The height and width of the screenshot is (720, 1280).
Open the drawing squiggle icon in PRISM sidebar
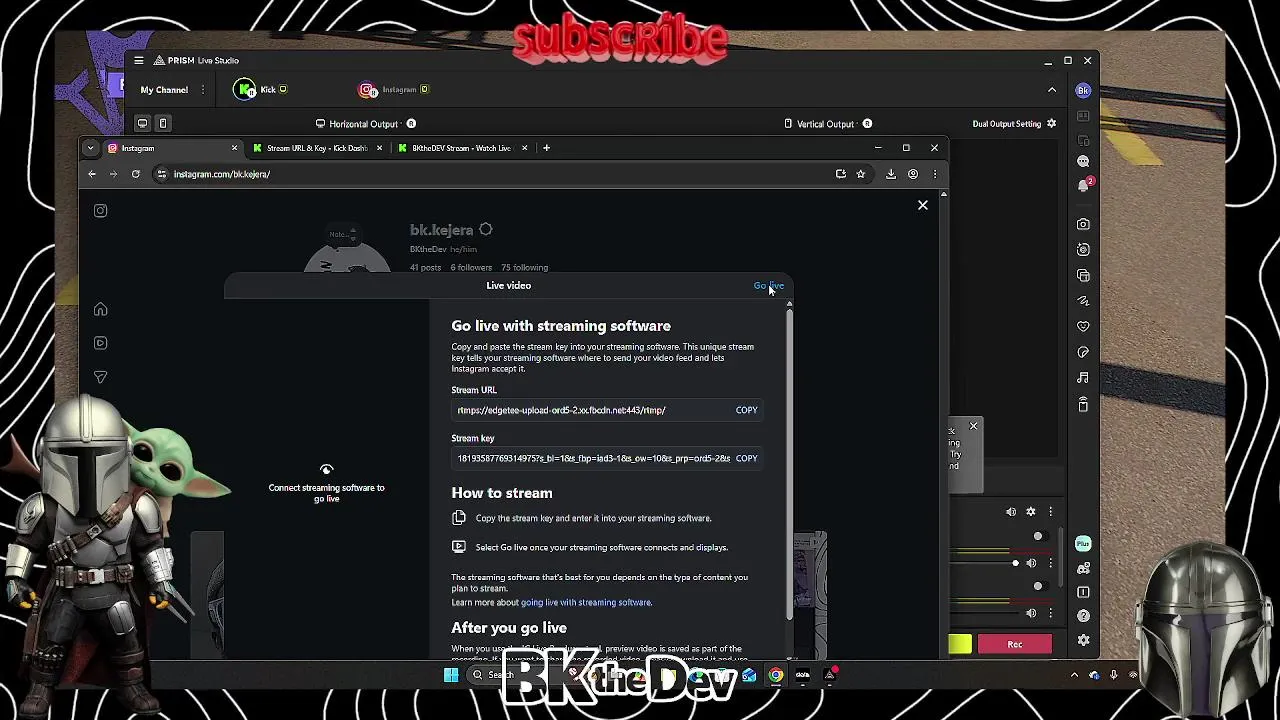(1083, 301)
